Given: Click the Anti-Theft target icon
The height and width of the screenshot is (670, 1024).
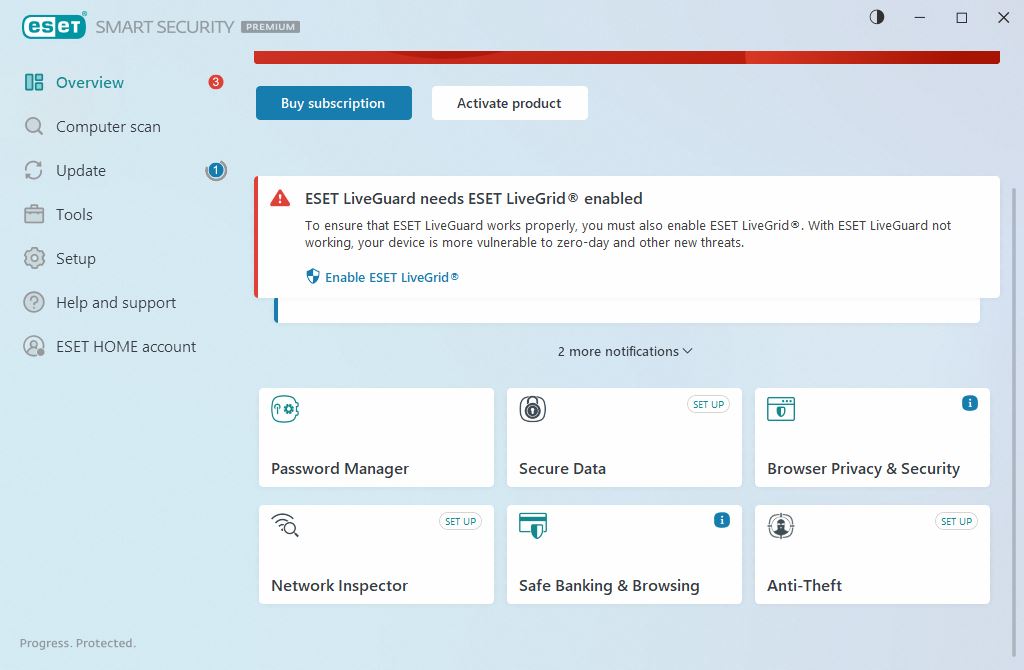Looking at the screenshot, I should 781,526.
